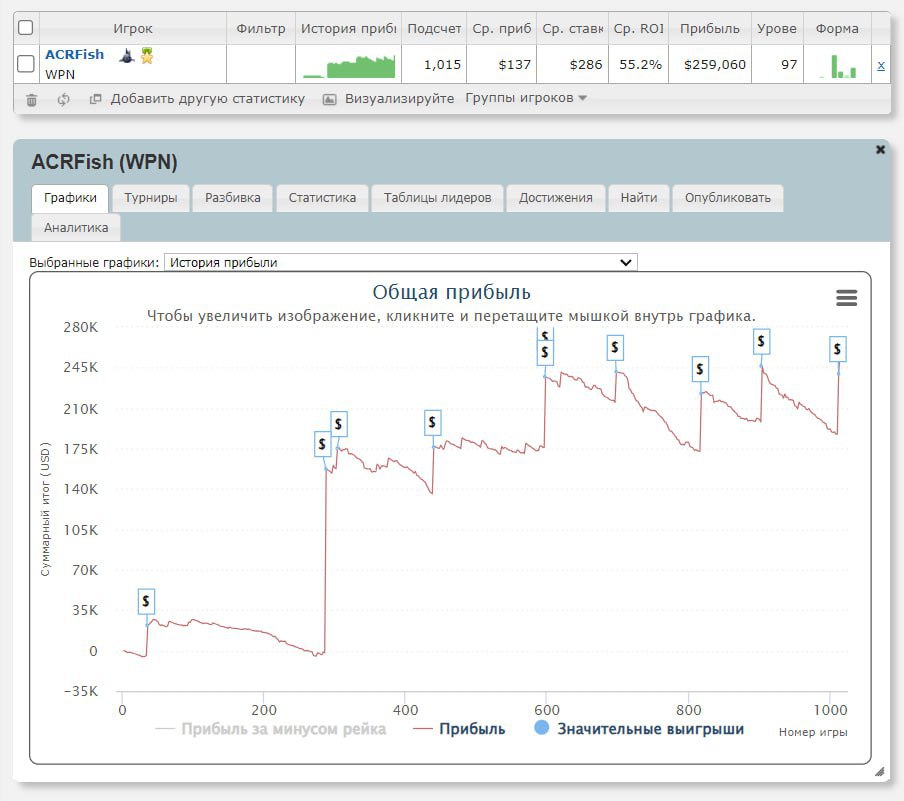Open the 'Выбранные графики' dropdown
This screenshot has width=904, height=801.
pyautogui.click(x=400, y=262)
